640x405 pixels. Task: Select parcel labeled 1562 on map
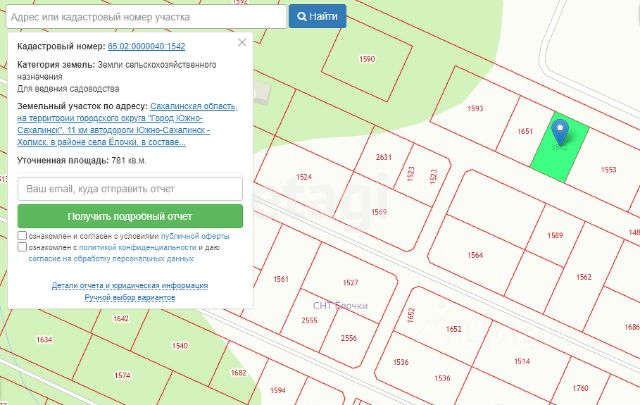click(584, 277)
